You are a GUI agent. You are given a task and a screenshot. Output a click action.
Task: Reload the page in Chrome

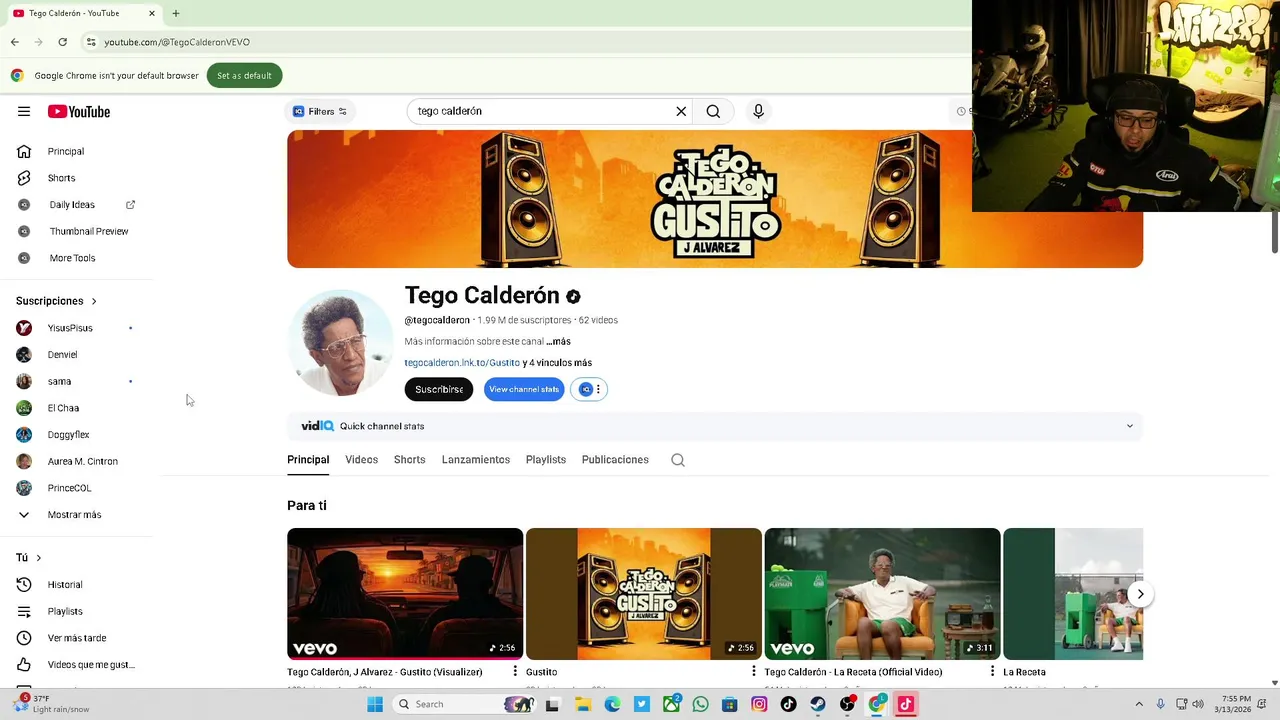pos(62,42)
